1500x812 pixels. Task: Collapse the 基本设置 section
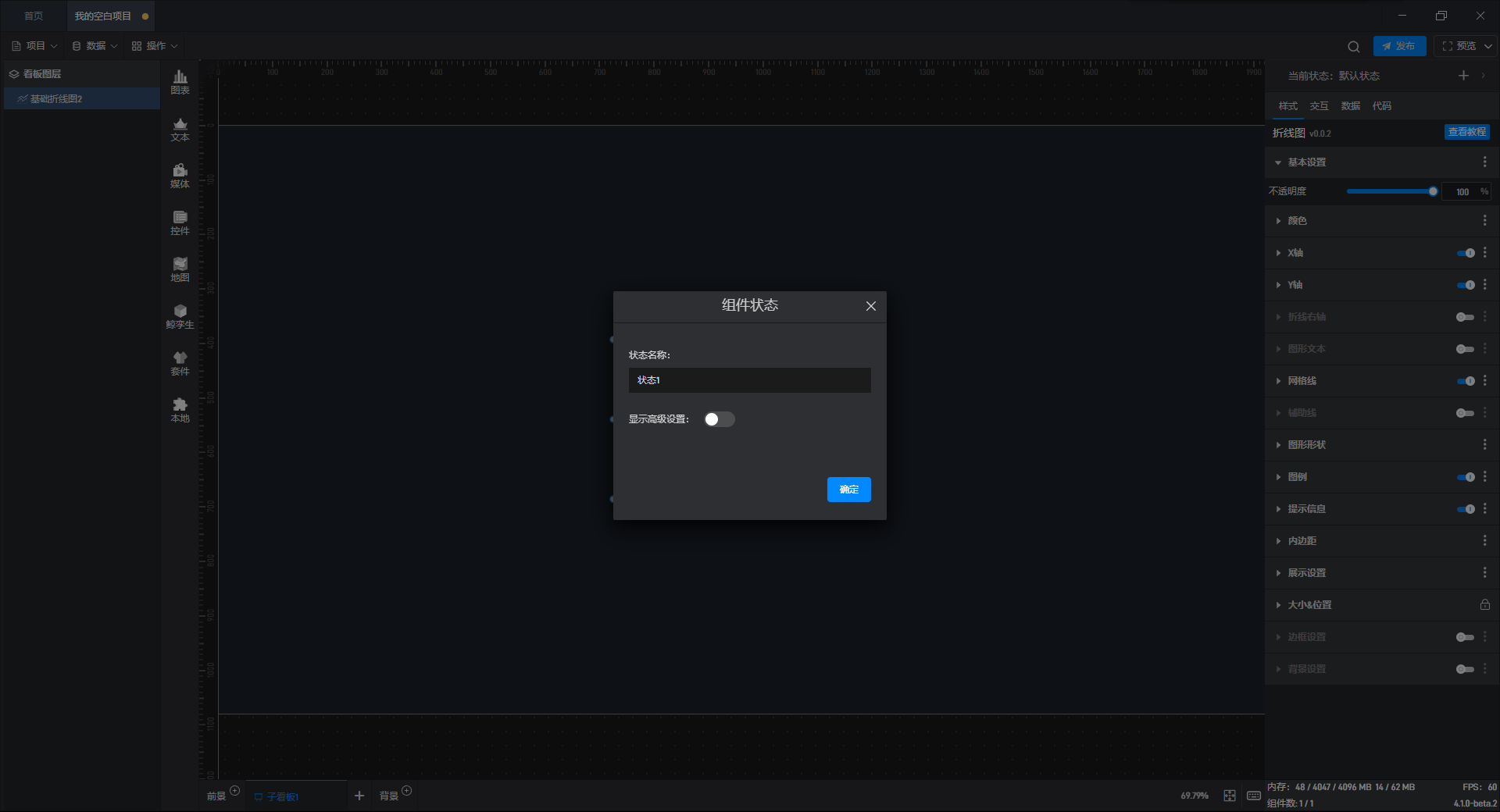pos(1278,162)
